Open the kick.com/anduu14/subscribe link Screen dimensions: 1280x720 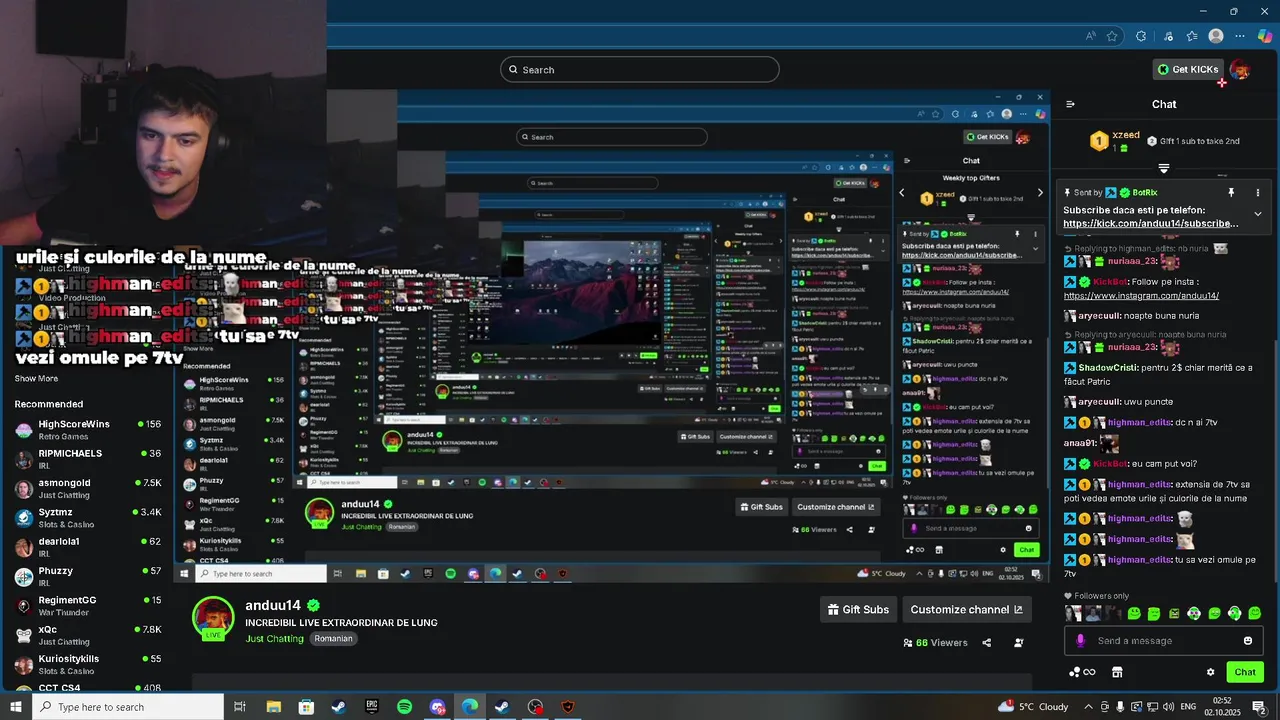1151,224
